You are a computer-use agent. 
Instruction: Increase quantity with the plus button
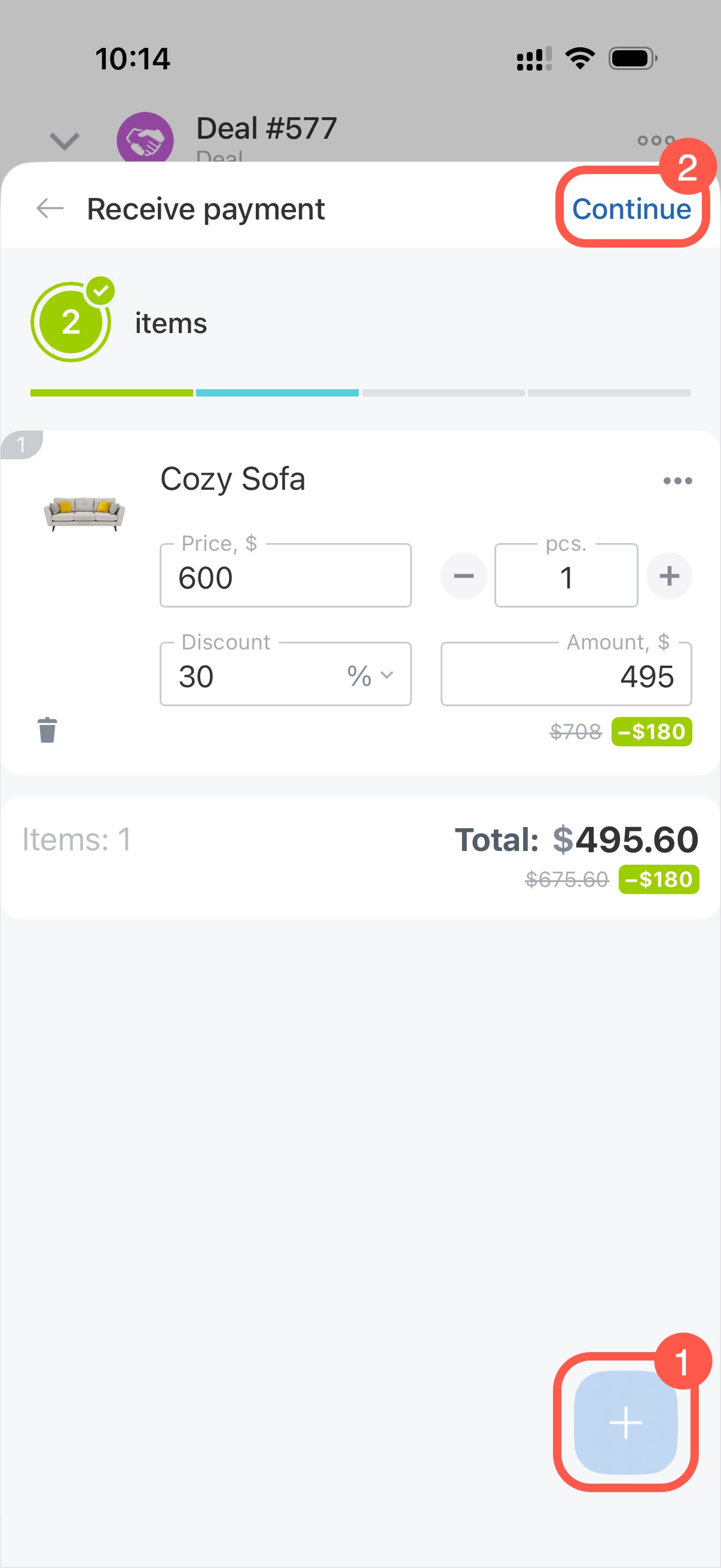669,576
